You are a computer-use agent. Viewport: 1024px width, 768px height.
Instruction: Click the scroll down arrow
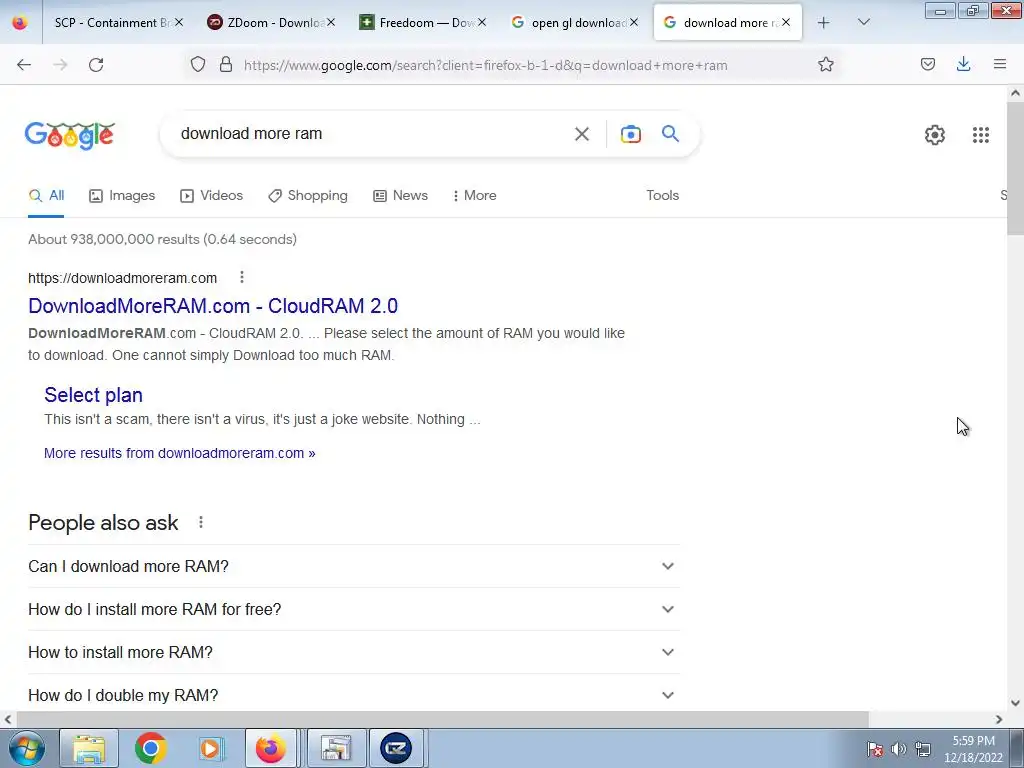[1015, 703]
